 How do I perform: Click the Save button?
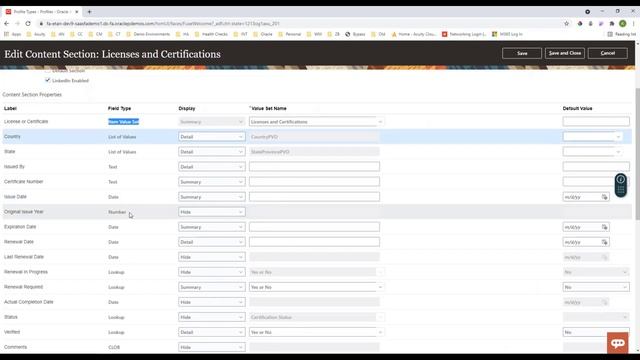coord(522,53)
